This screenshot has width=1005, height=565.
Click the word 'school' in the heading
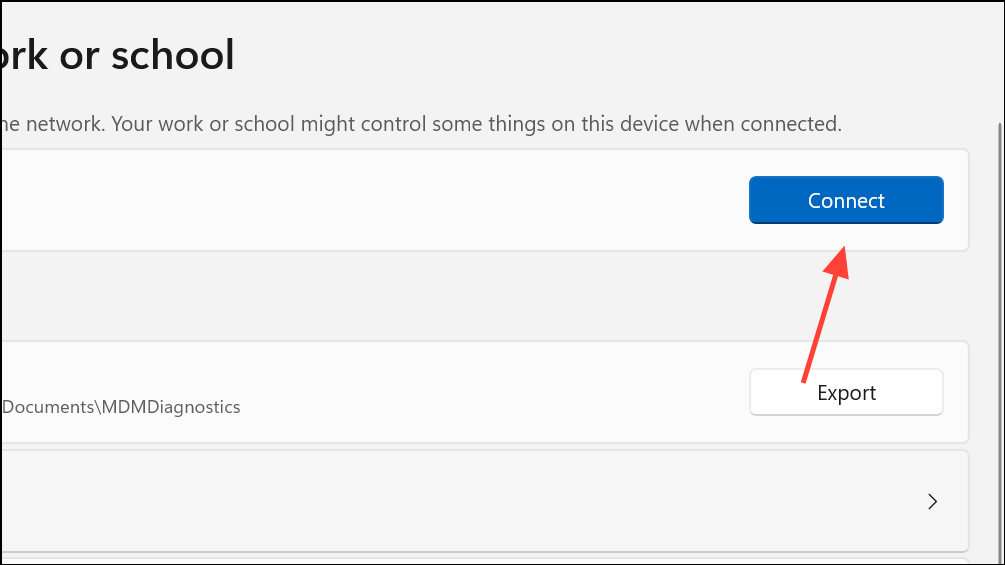(x=173, y=54)
